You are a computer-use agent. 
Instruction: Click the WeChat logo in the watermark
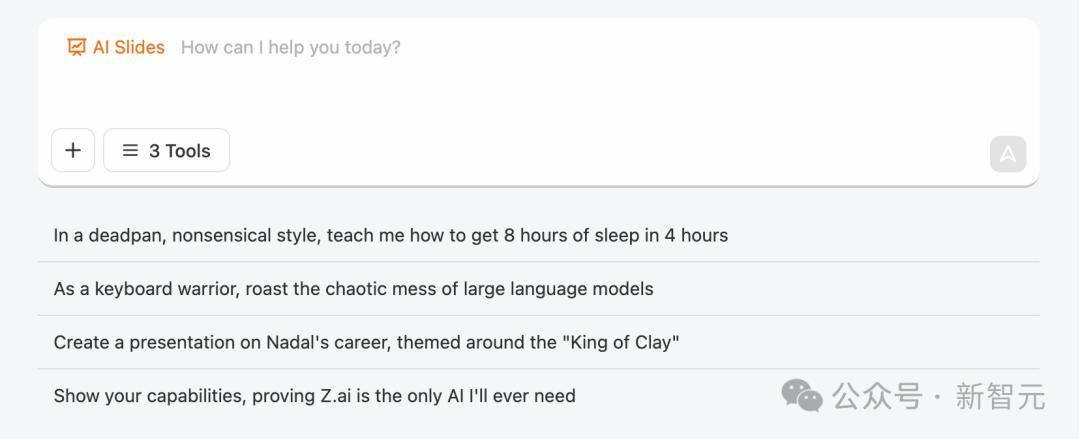tap(802, 395)
